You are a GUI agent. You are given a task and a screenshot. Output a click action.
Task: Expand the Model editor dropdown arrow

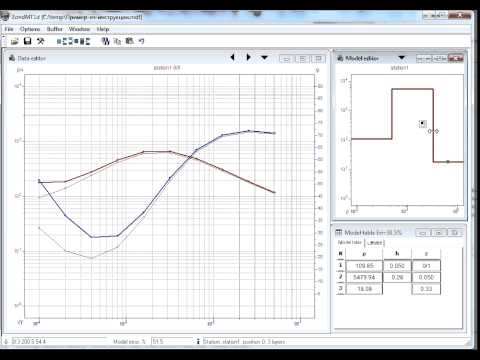[x=402, y=58]
